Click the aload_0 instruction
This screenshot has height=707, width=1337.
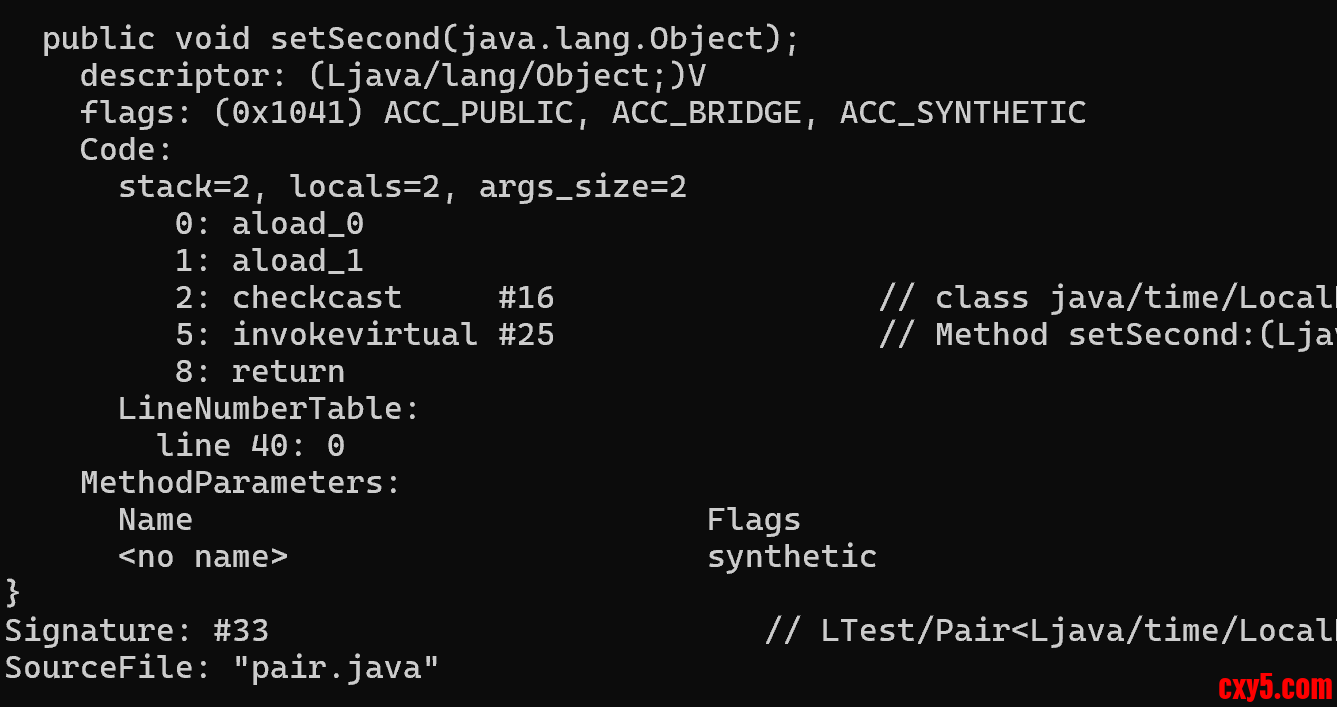tap(297, 224)
